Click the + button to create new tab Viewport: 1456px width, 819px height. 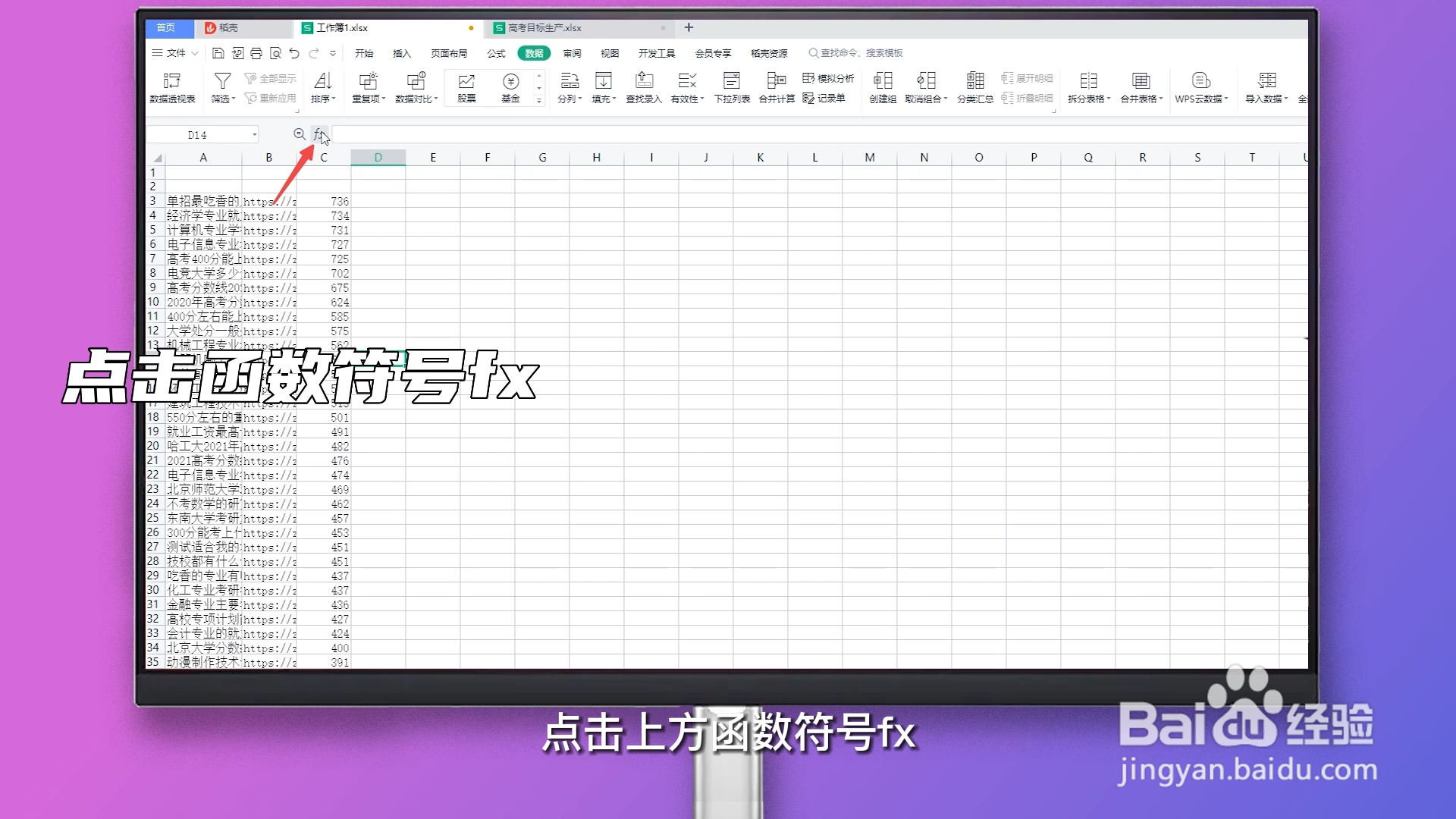[x=689, y=27]
